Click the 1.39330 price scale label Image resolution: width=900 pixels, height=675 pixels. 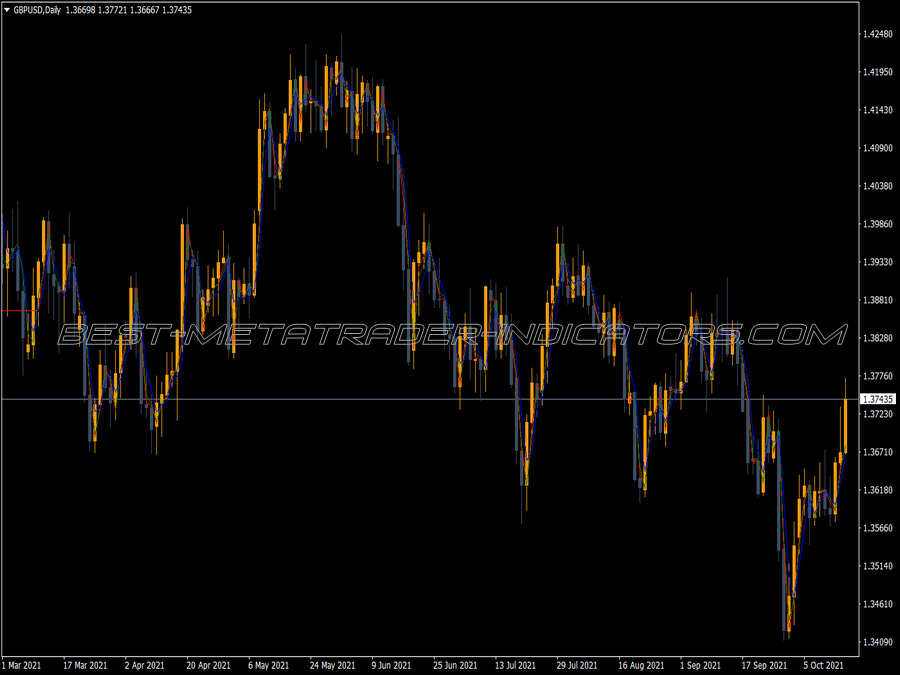(878, 262)
